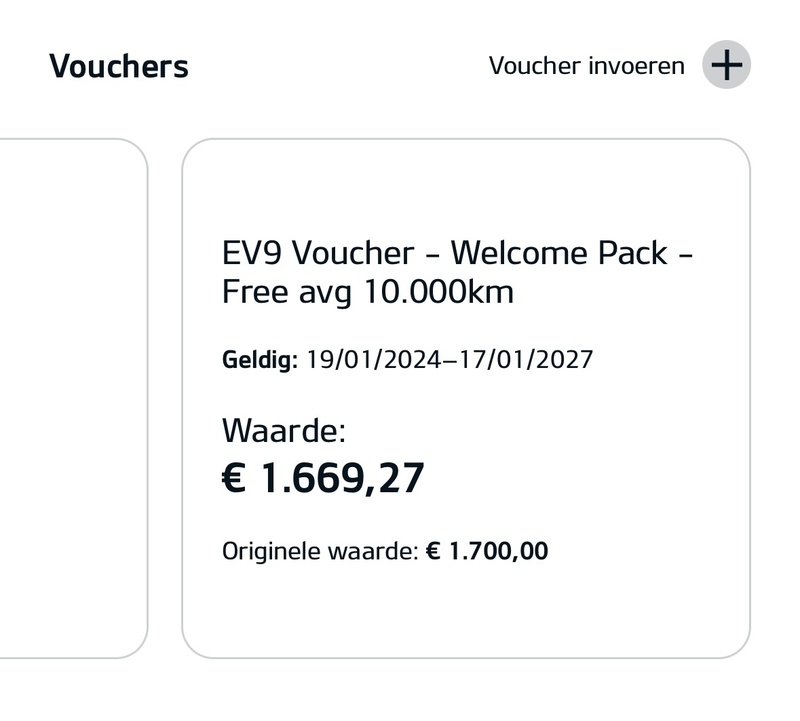800x721 pixels.
Task: Open the 'Voucher invoeren' link
Action: [x=586, y=66]
